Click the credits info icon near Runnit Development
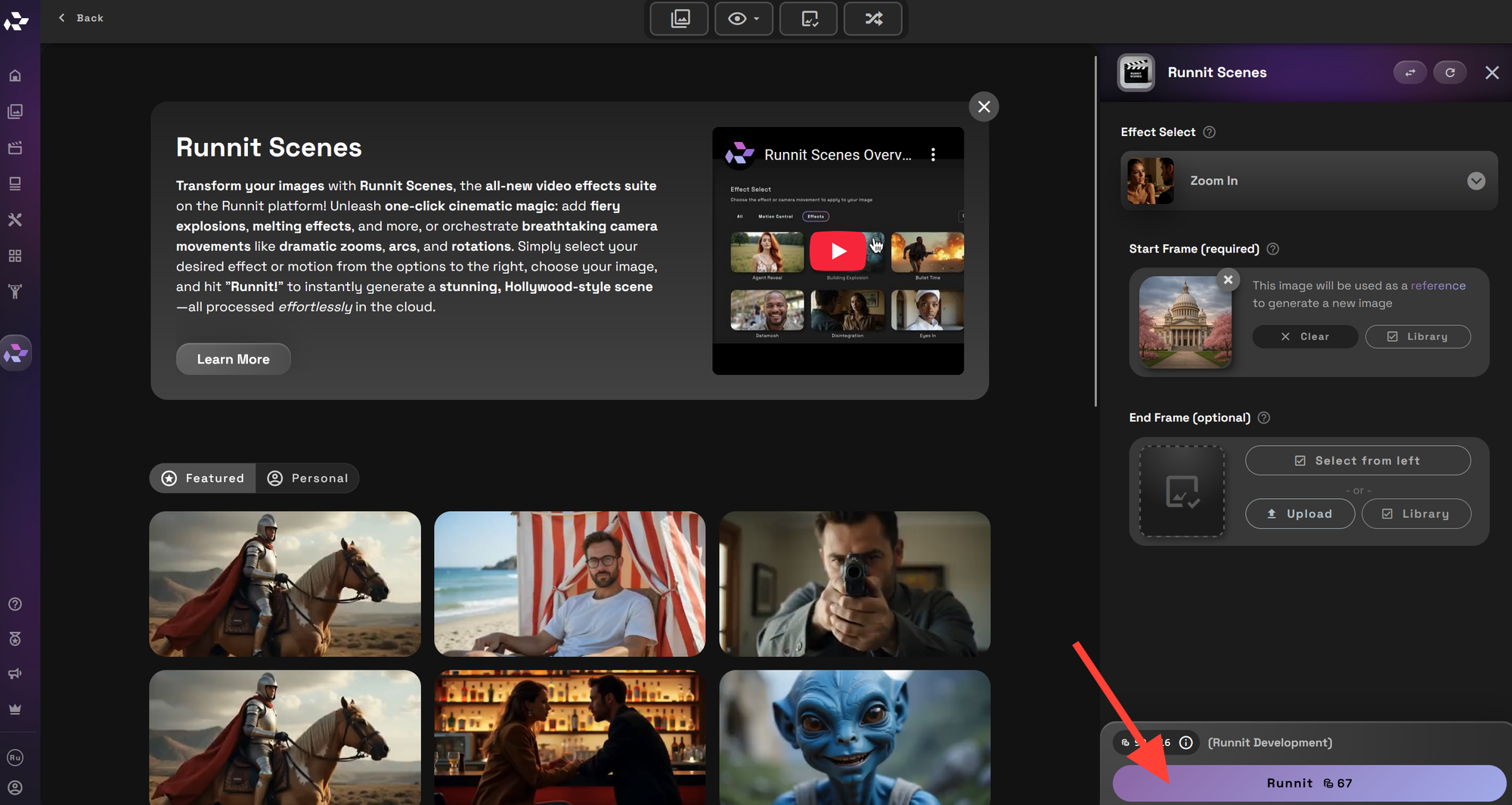Viewport: 1512px width, 805px height. point(1186,742)
